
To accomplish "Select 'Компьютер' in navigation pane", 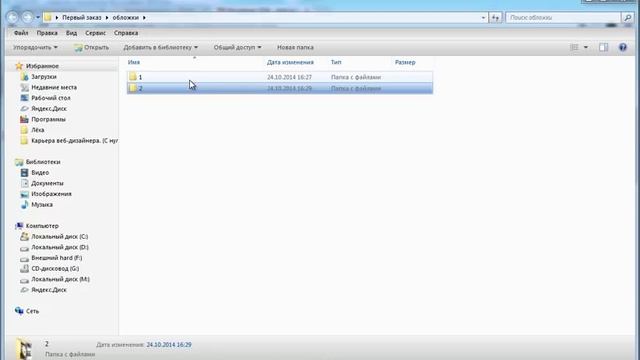I will pyautogui.click(x=42, y=226).
